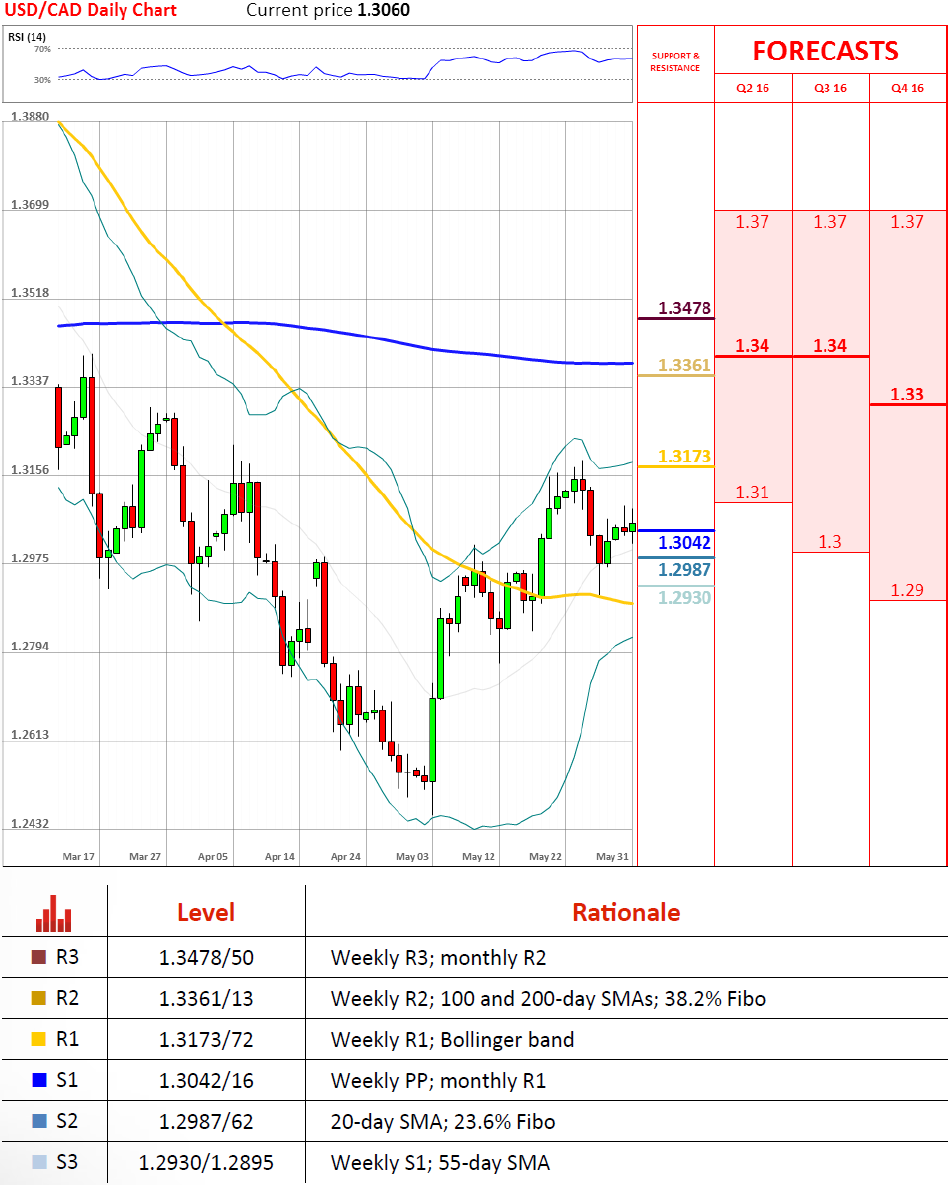Click the red bar chart icon
Viewport: 950px width, 1185px height.
point(54,913)
